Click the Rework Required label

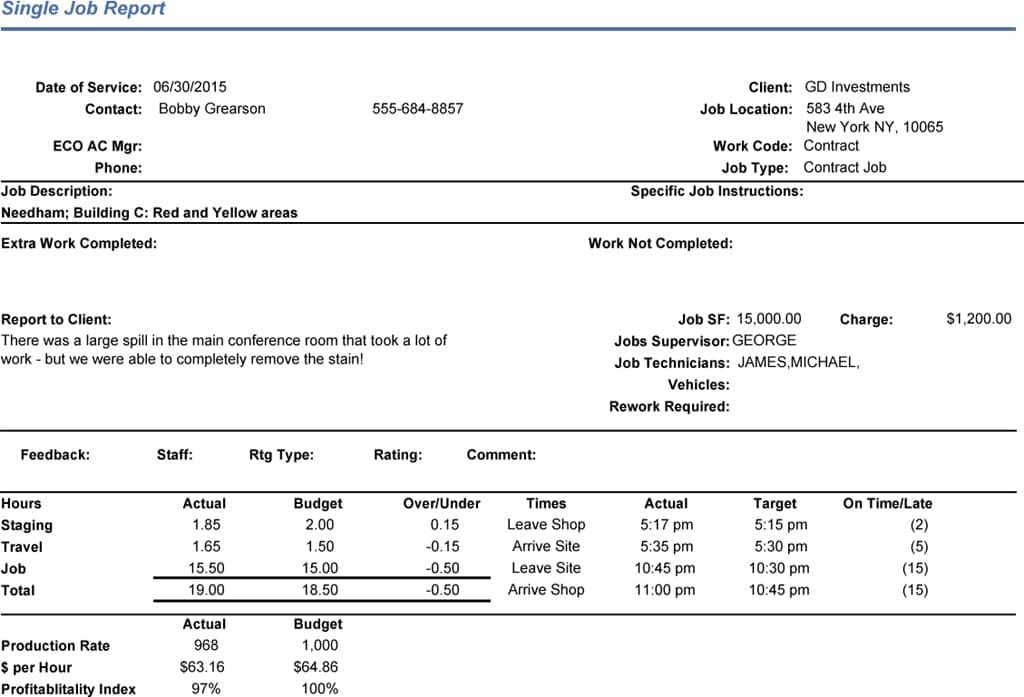(x=669, y=406)
